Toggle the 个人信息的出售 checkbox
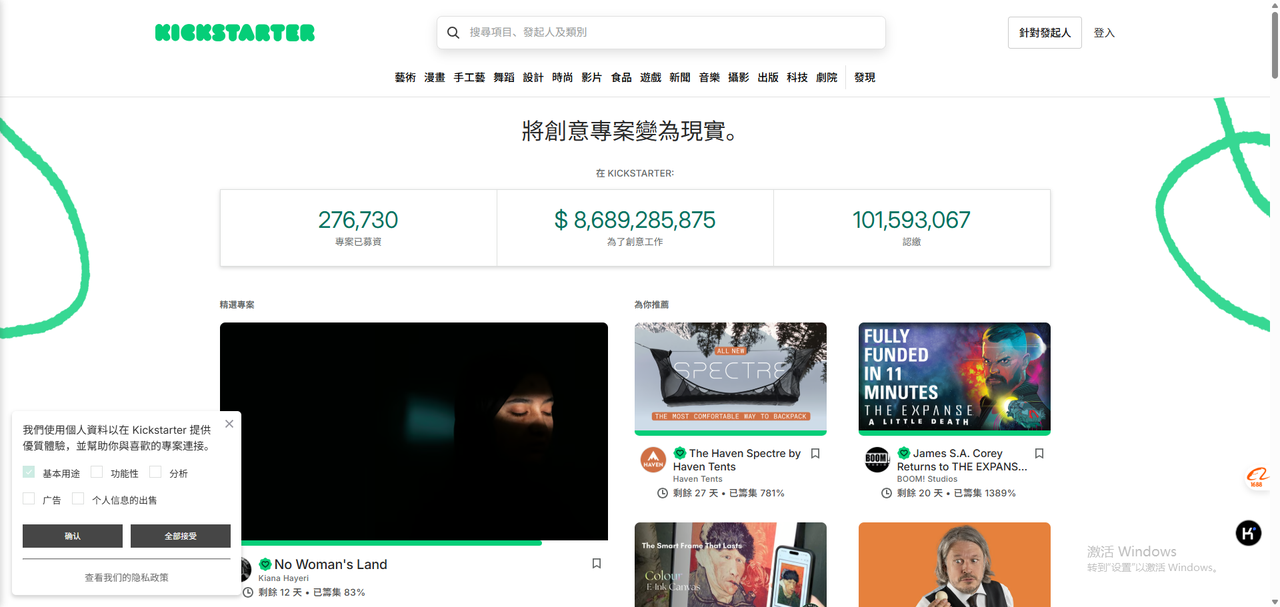This screenshot has height=607, width=1280. tap(78, 499)
